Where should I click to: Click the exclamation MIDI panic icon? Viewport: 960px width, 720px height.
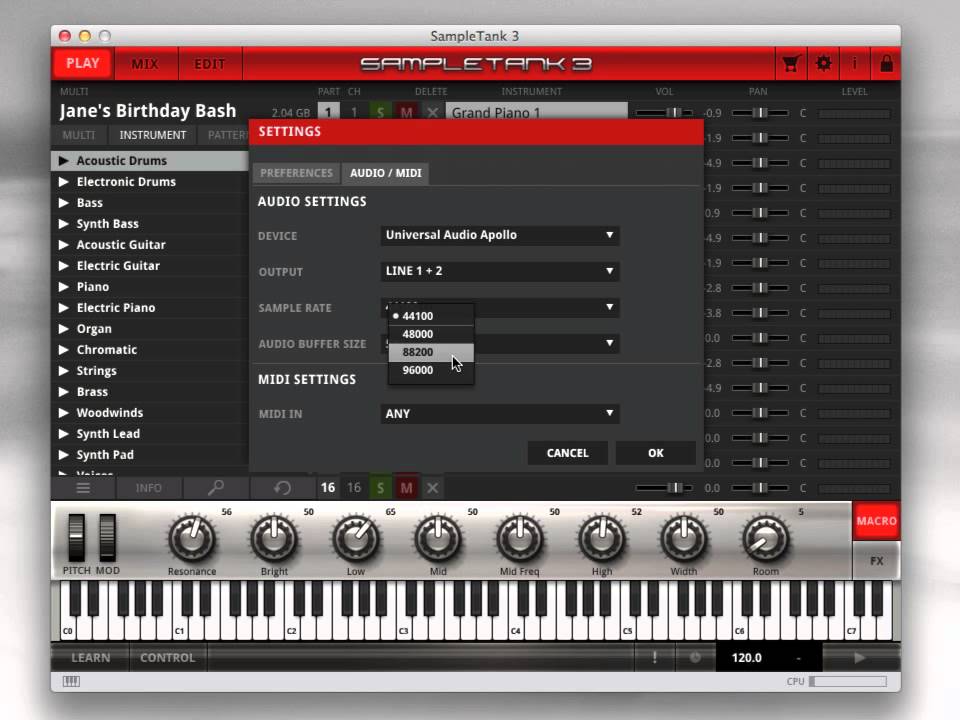tap(654, 658)
